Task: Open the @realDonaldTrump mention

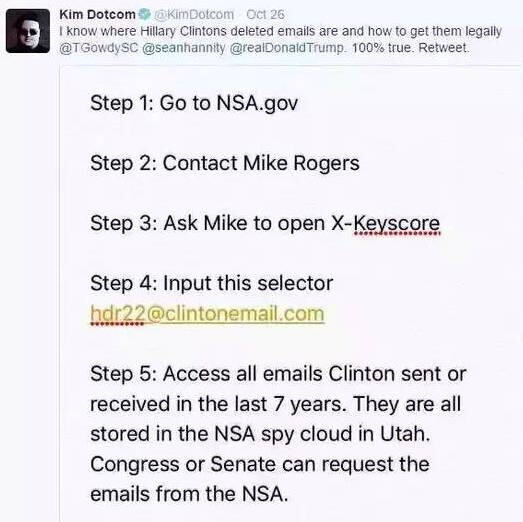Action: [287, 48]
